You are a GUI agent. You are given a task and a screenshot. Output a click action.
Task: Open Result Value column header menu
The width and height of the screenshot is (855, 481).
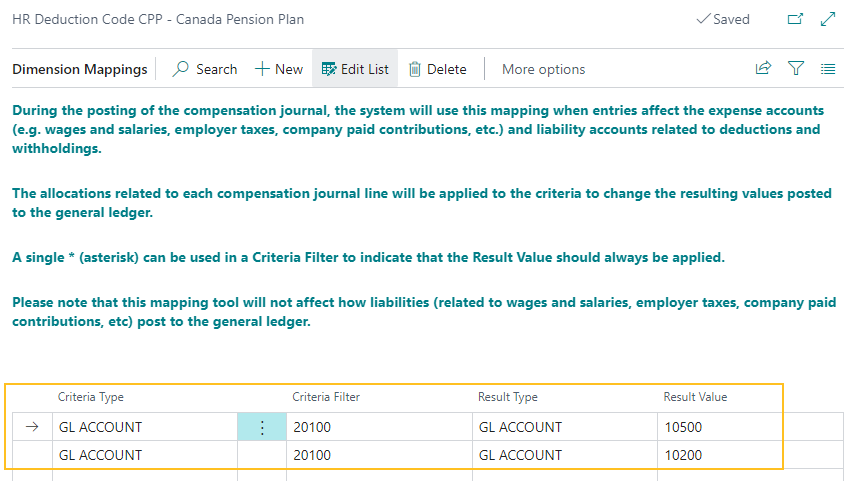point(695,397)
